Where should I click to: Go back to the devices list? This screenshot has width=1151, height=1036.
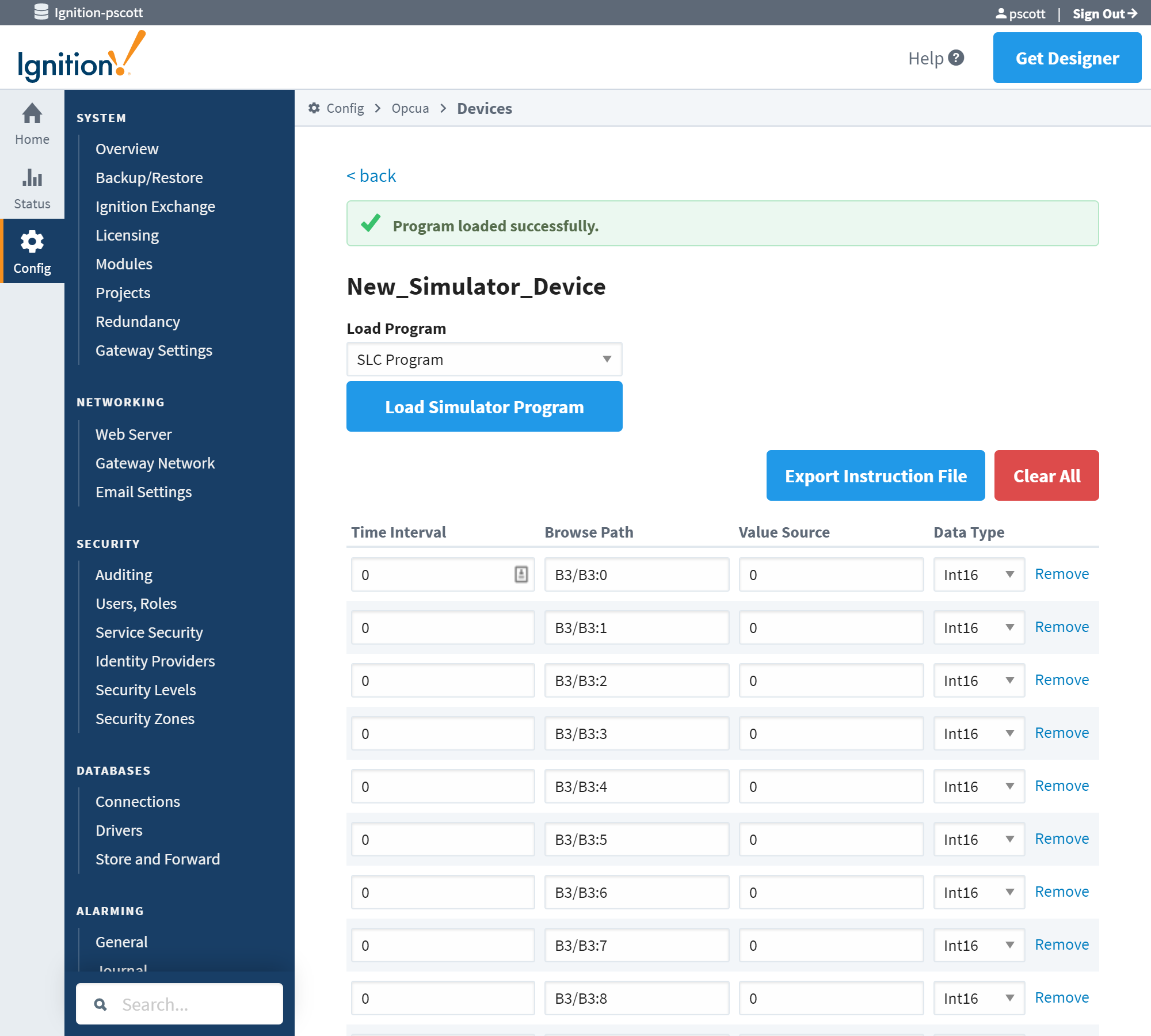point(371,176)
